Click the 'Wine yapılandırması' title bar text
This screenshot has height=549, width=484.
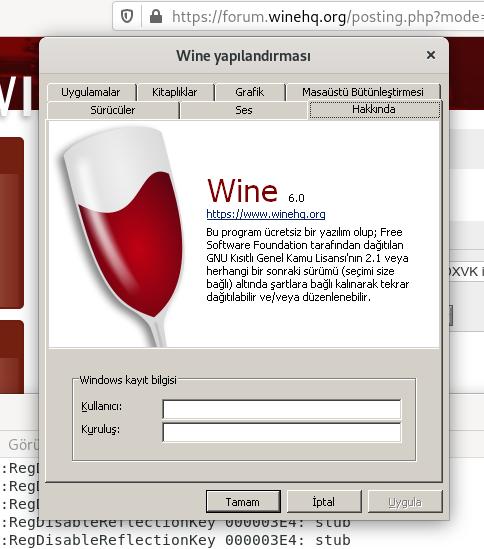click(x=243, y=56)
